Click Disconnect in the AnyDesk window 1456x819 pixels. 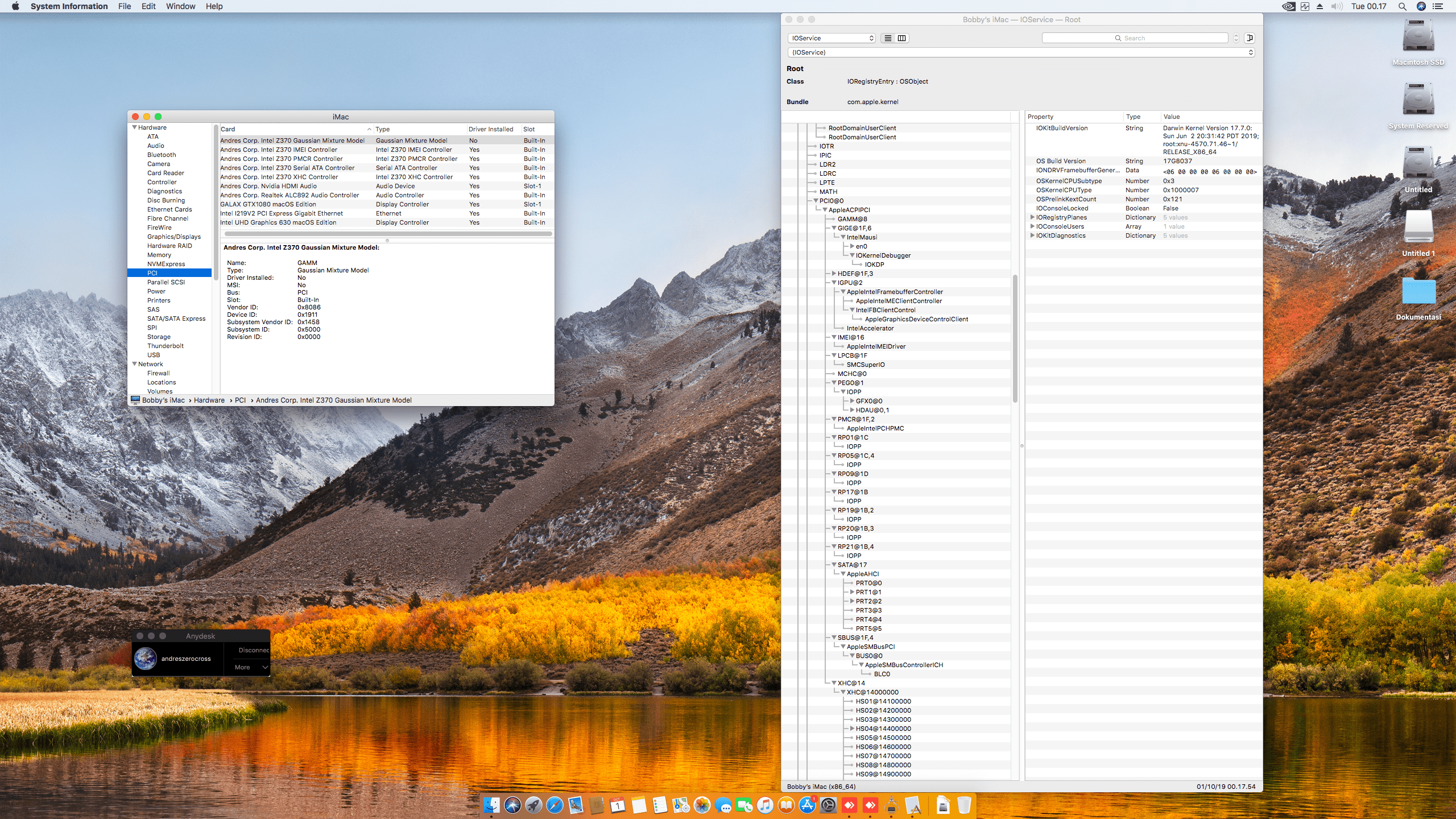coord(254,650)
